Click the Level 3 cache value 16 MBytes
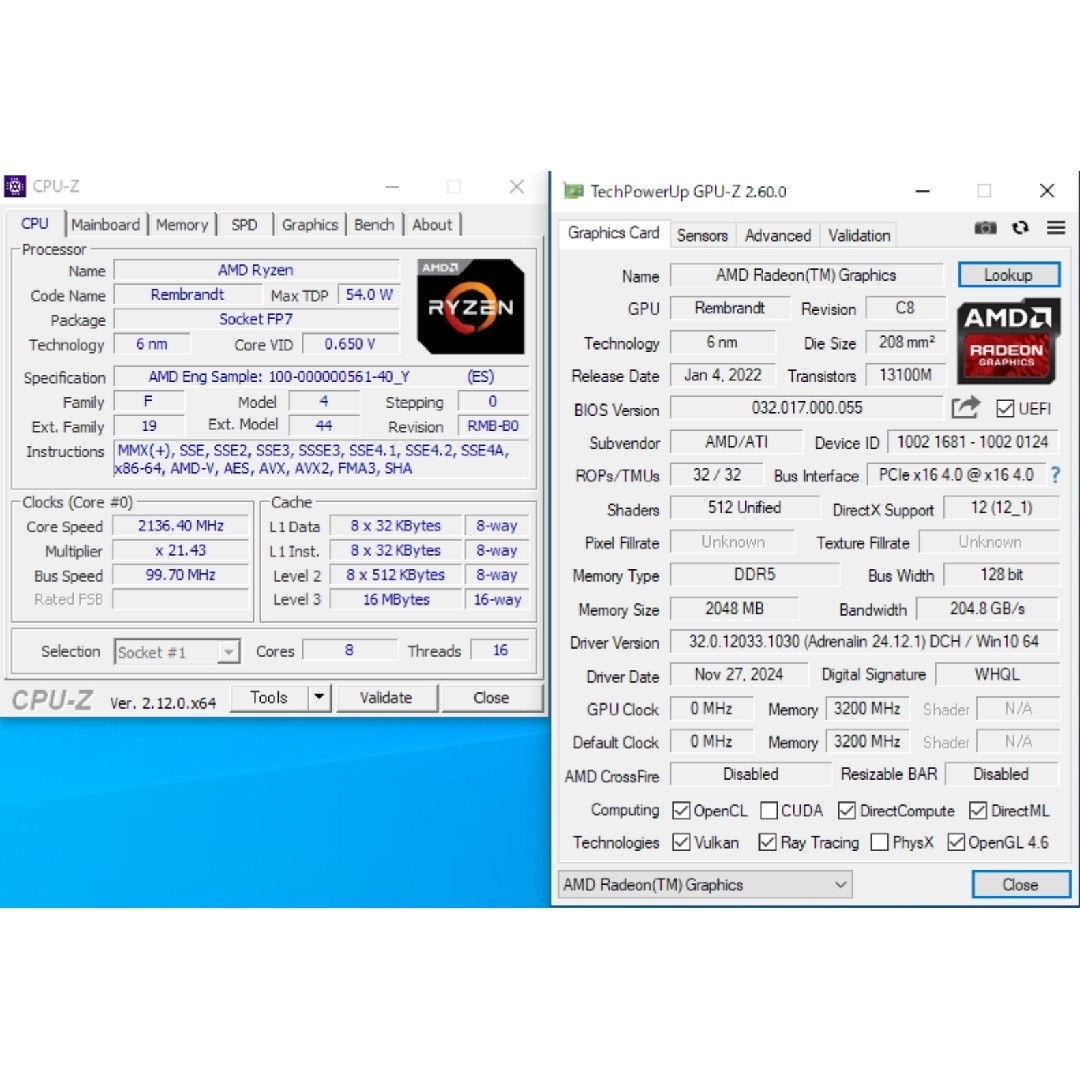 (x=396, y=599)
